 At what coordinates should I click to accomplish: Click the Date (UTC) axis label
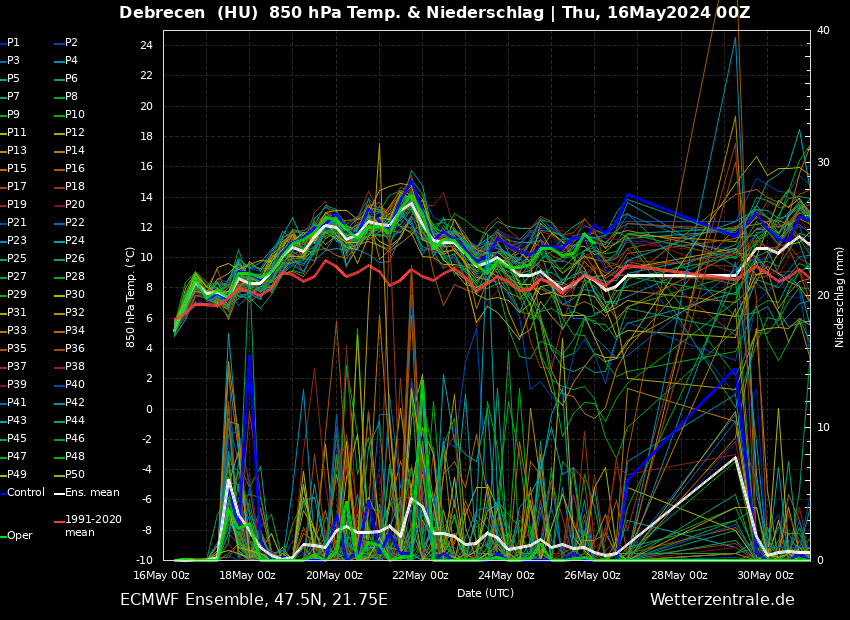click(x=485, y=593)
